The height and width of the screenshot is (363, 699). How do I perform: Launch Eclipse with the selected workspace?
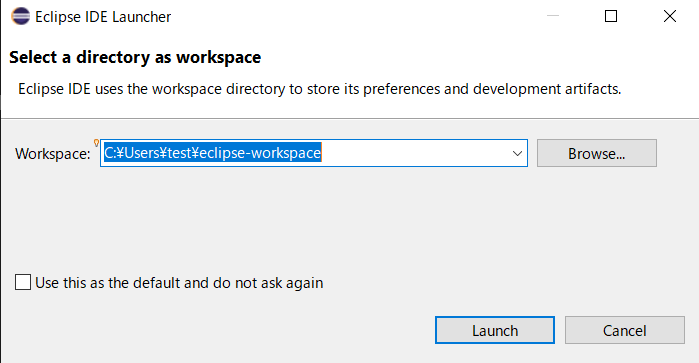point(495,330)
